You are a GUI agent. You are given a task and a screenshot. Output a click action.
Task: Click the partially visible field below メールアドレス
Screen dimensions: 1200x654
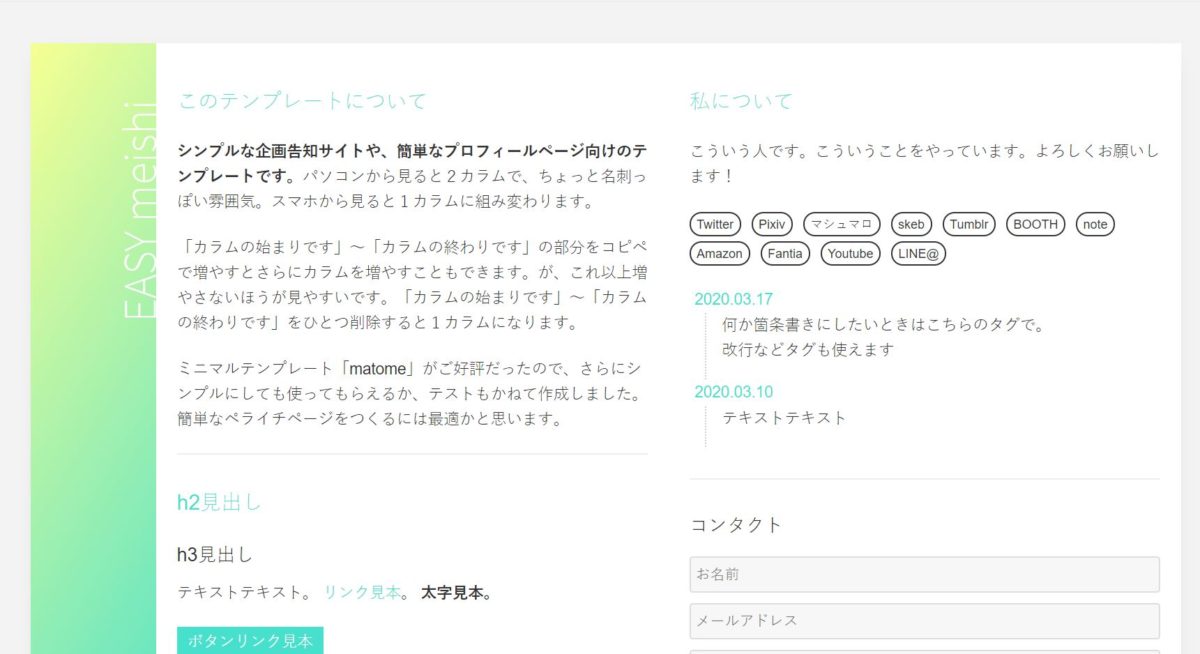coord(925,651)
